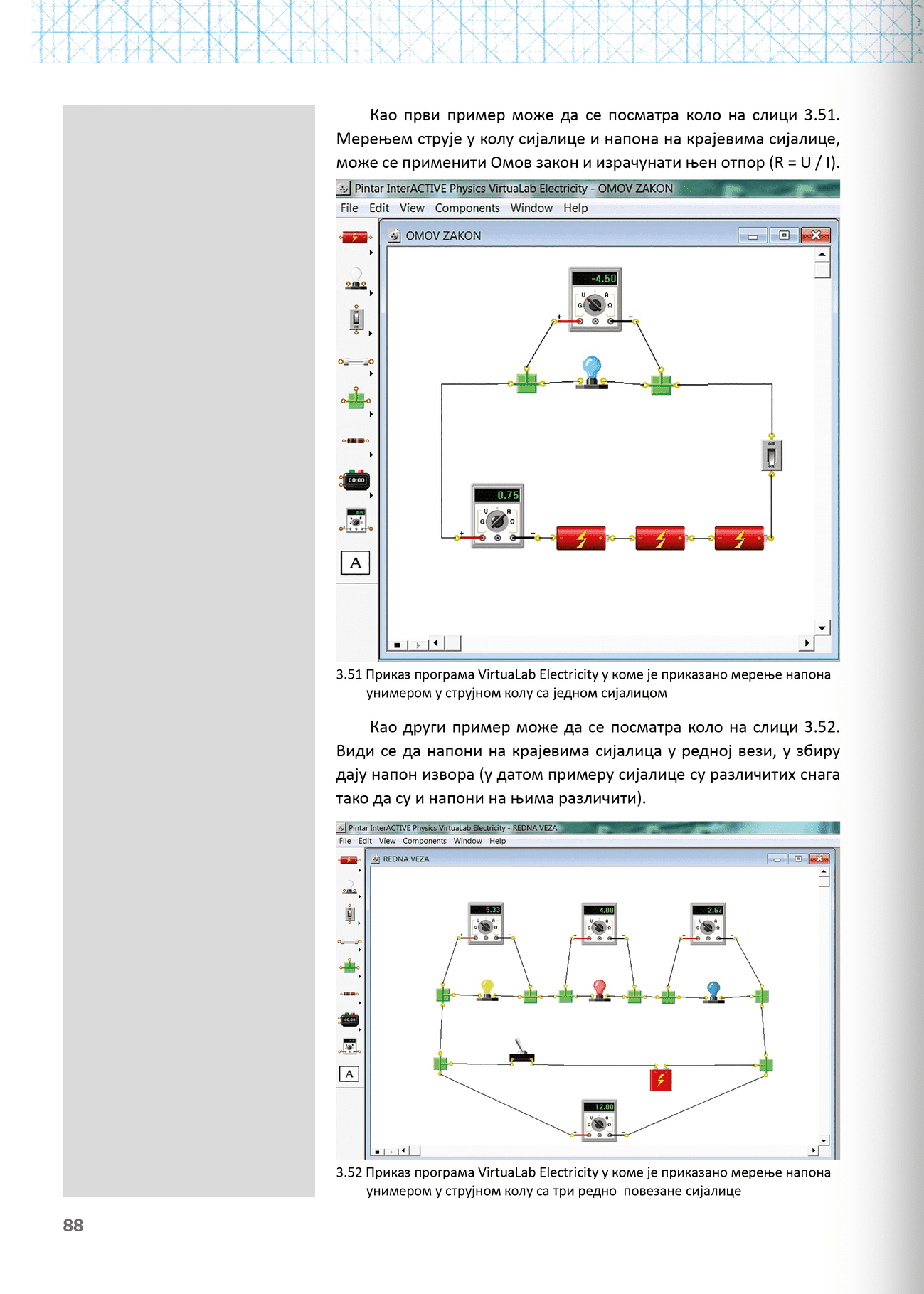Image resolution: width=924 pixels, height=1294 pixels.
Task: Expand bulb options arrow in OMOV ZAKON toolbar
Action: [x=371, y=293]
